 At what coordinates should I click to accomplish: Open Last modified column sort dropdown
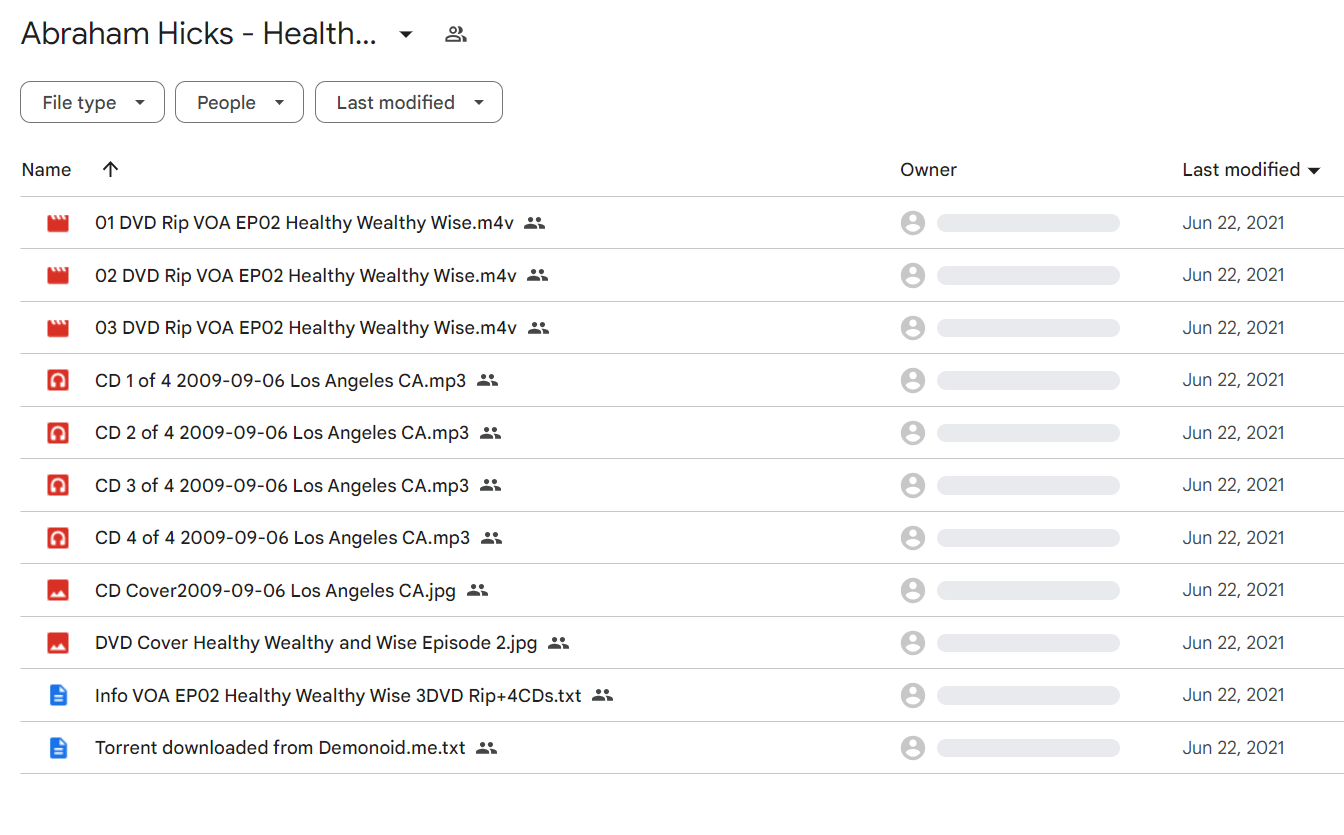tap(1314, 170)
